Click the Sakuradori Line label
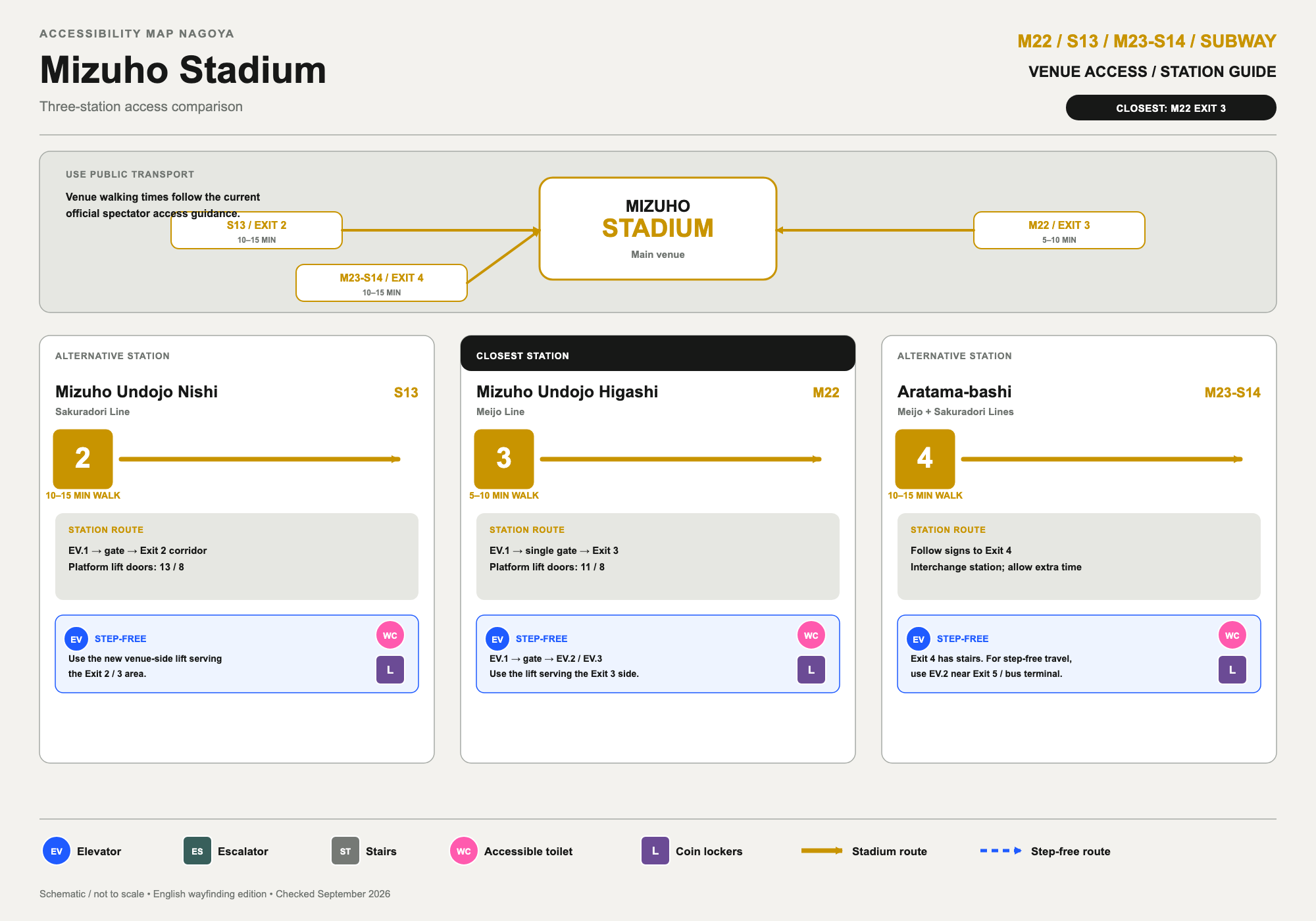Viewport: 1316px width, 921px height. pos(93,412)
